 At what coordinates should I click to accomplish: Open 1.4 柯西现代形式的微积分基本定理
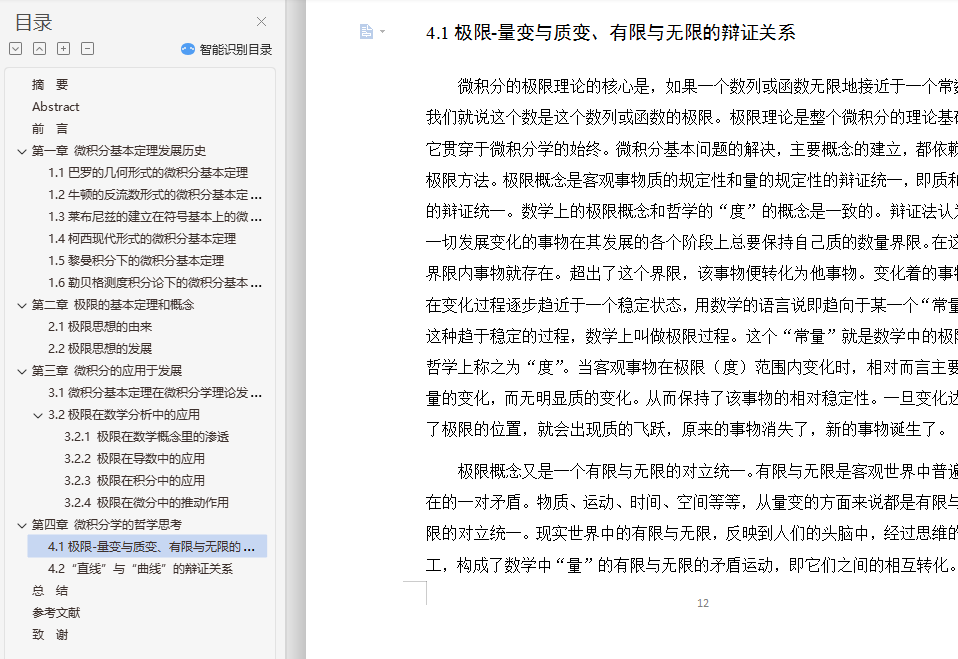[142, 239]
